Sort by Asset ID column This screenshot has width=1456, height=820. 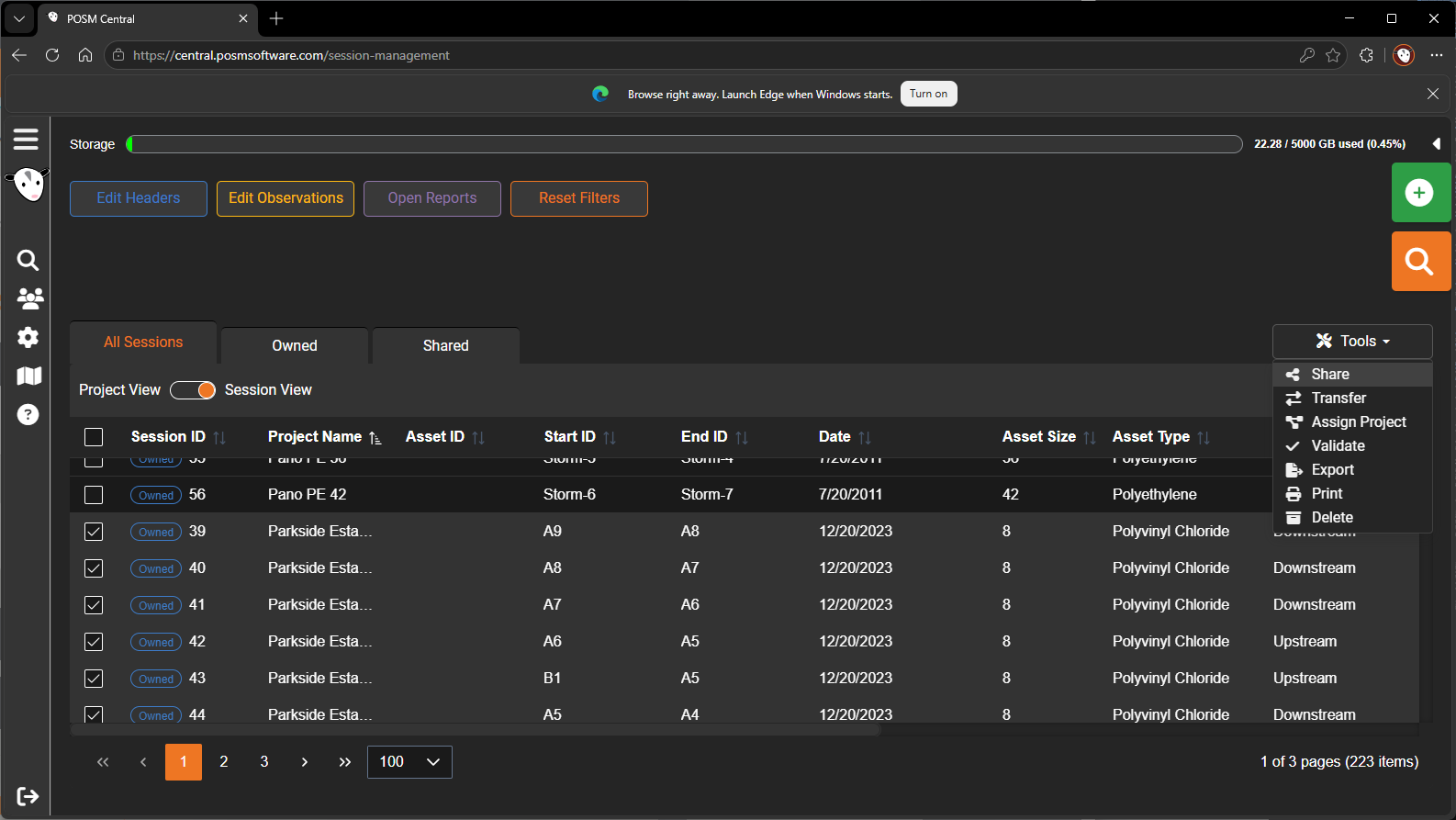point(478,438)
